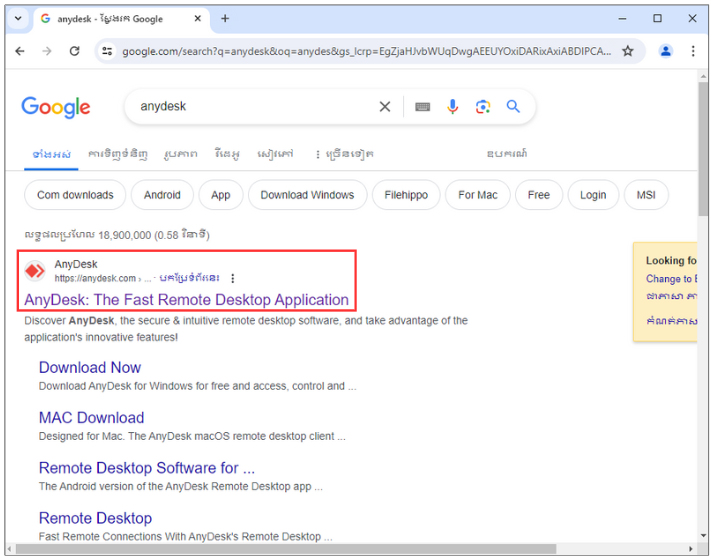
Task: Open the Download Now sitelink
Action: [90, 367]
